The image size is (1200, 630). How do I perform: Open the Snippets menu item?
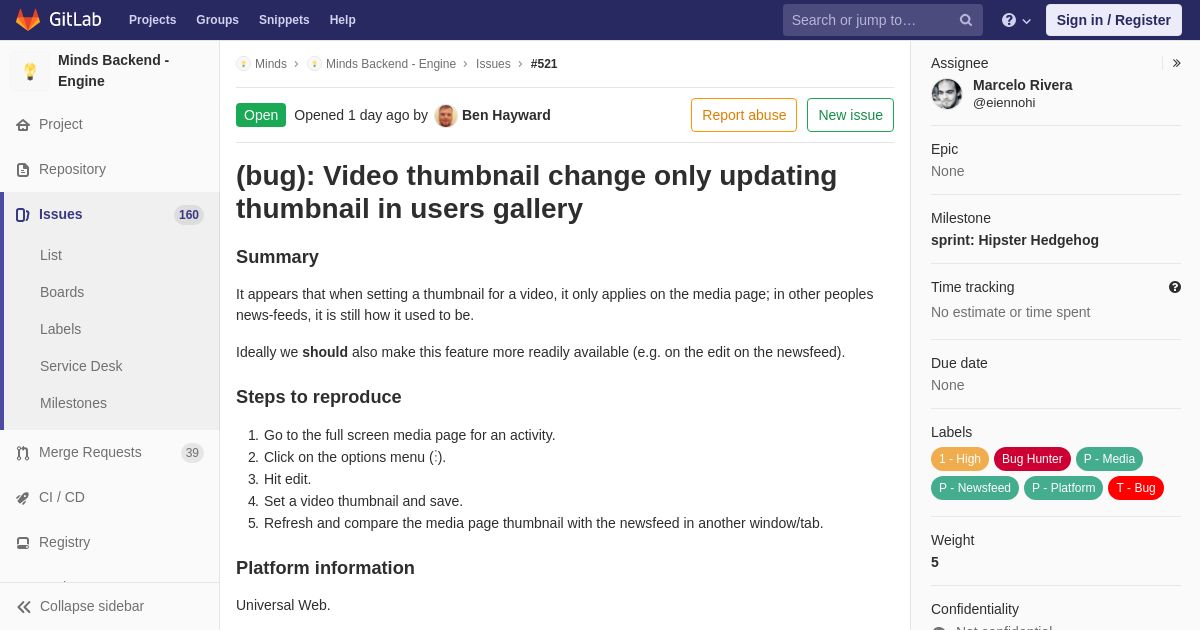[x=284, y=20]
